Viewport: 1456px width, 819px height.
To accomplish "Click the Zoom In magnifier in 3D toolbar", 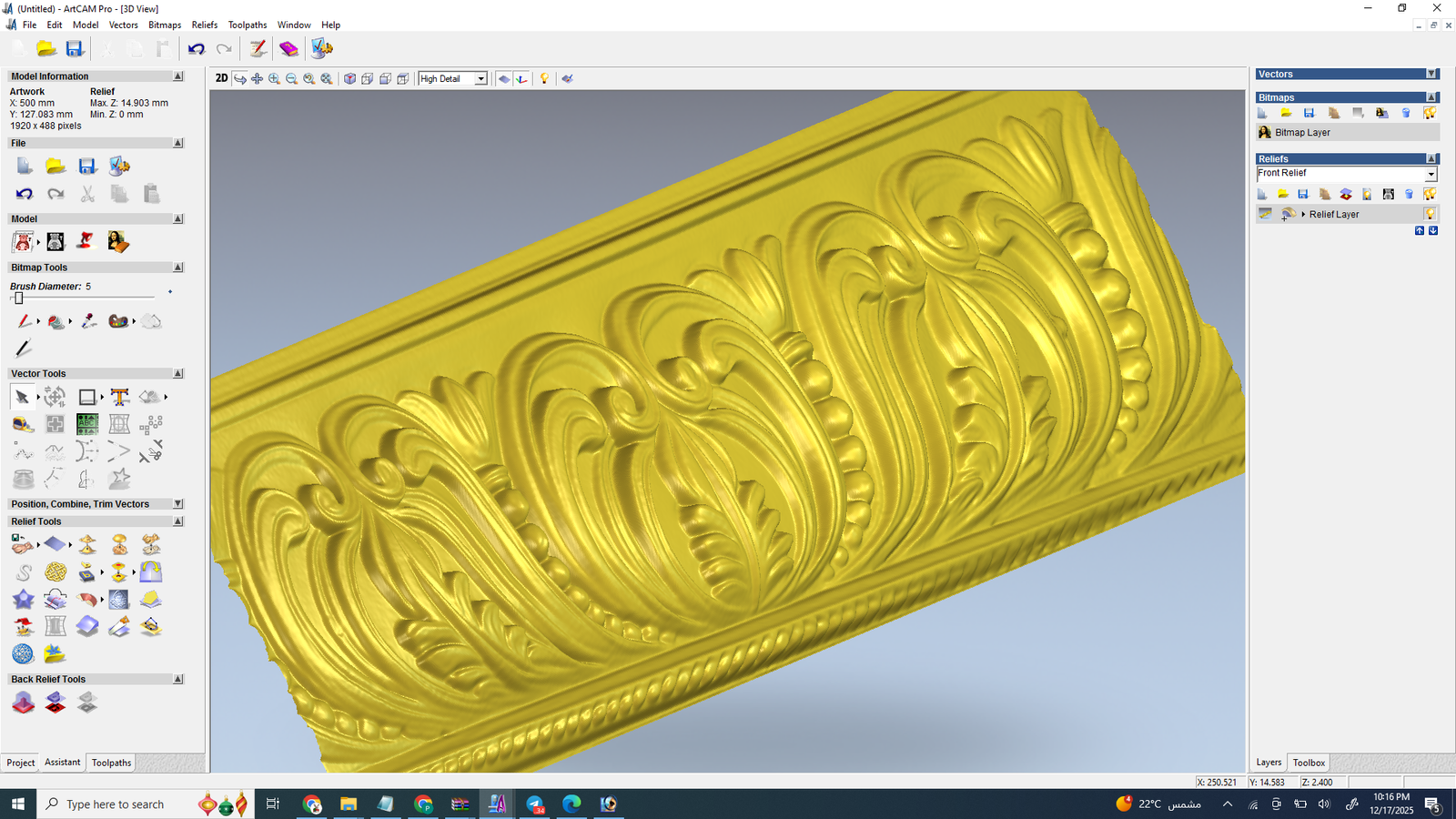I will pyautogui.click(x=274, y=79).
